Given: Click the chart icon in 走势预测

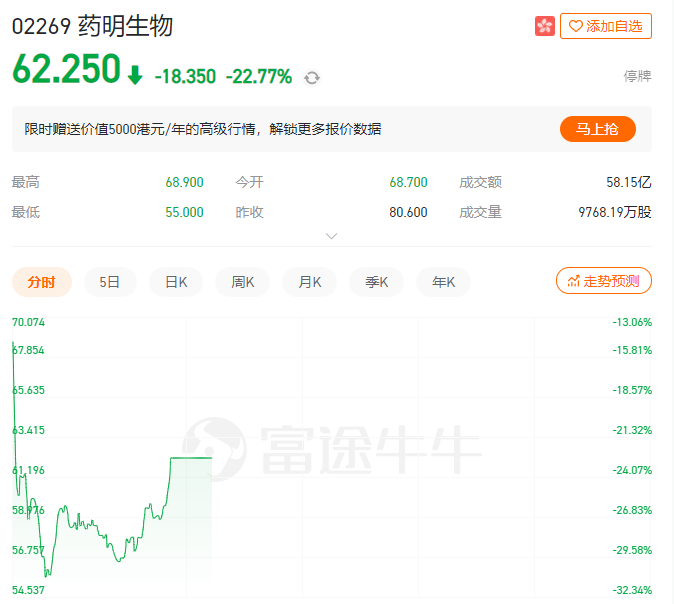Looking at the screenshot, I should coord(573,281).
